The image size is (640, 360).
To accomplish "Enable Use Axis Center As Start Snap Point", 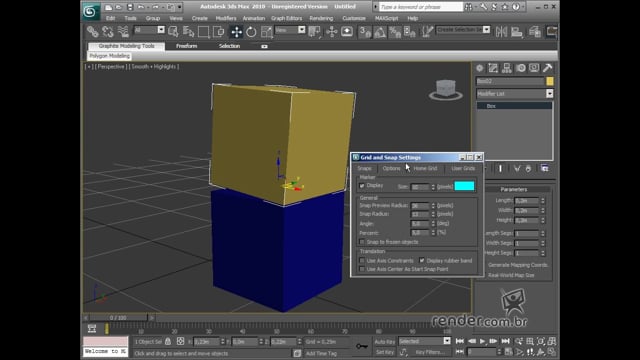I will click(x=362, y=269).
